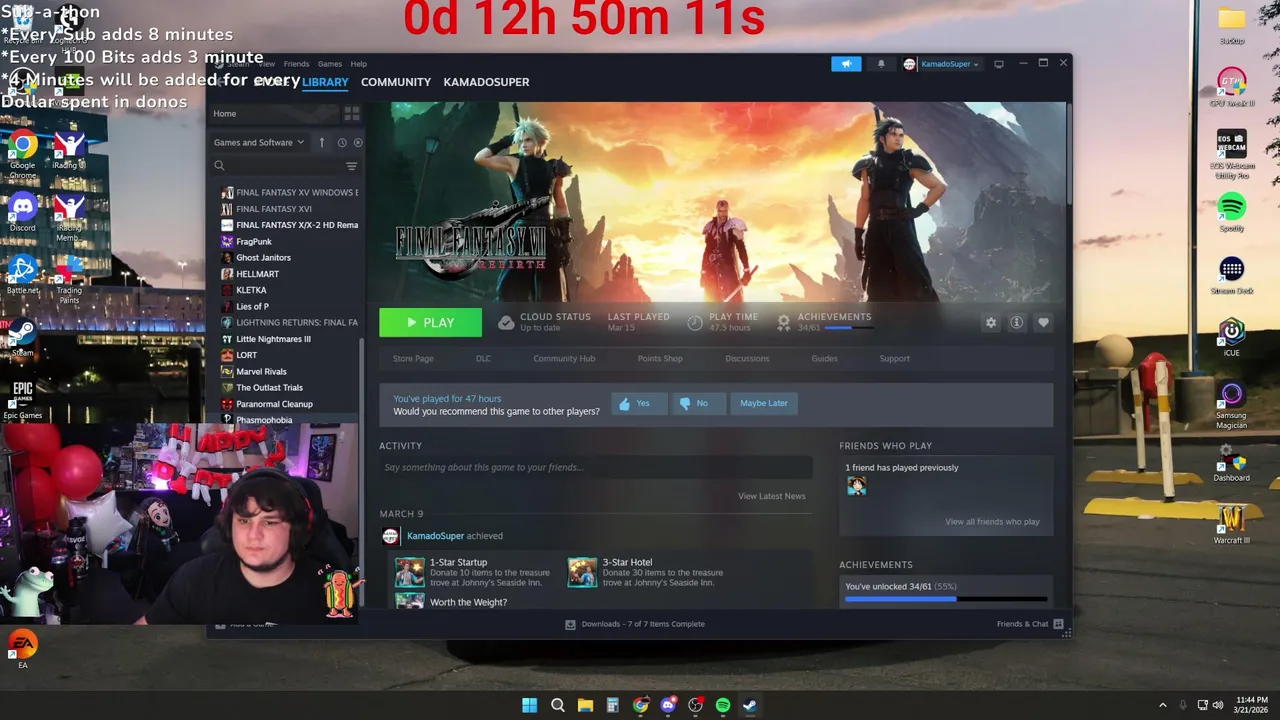The image size is (1280, 720).
Task: Open GPU Tweak III desktop shortcut
Action: click(x=1232, y=87)
